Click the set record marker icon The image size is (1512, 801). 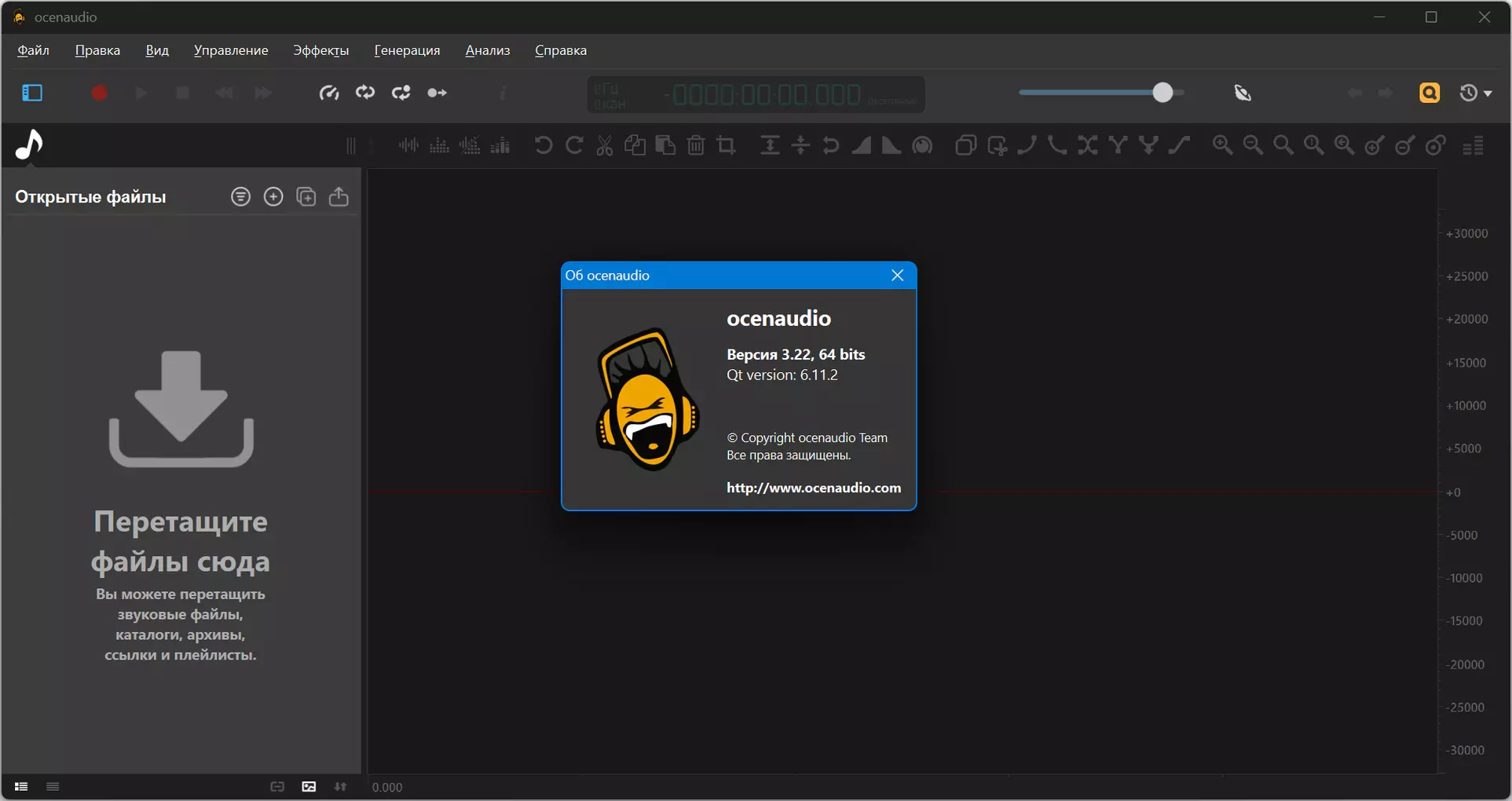click(x=437, y=93)
